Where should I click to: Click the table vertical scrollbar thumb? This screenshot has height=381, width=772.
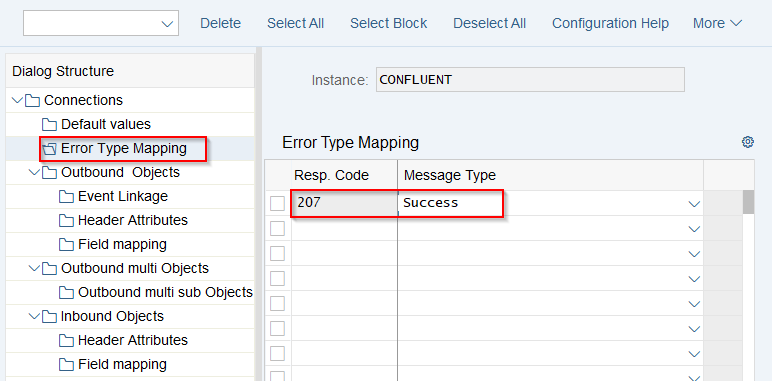pos(748,202)
